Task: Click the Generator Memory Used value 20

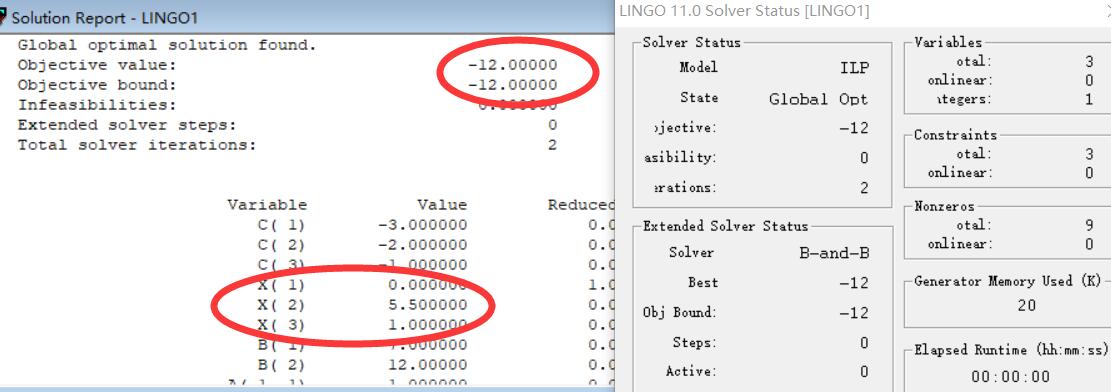Action: pyautogui.click(x=1027, y=305)
